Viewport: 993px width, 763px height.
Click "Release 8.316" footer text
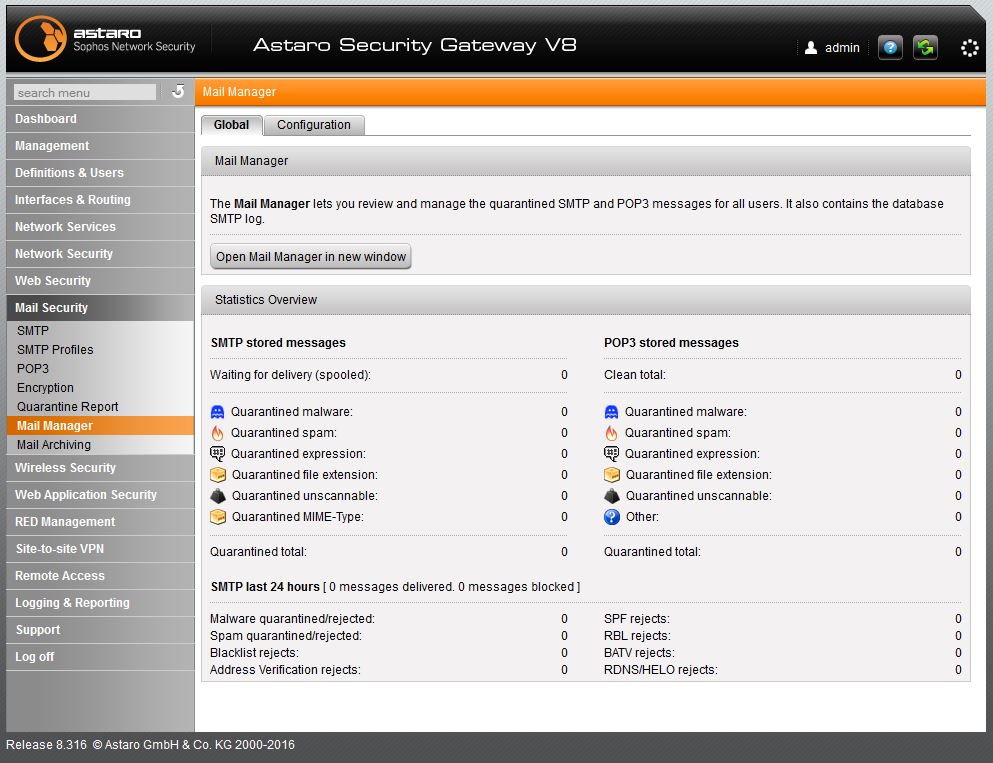pos(46,745)
